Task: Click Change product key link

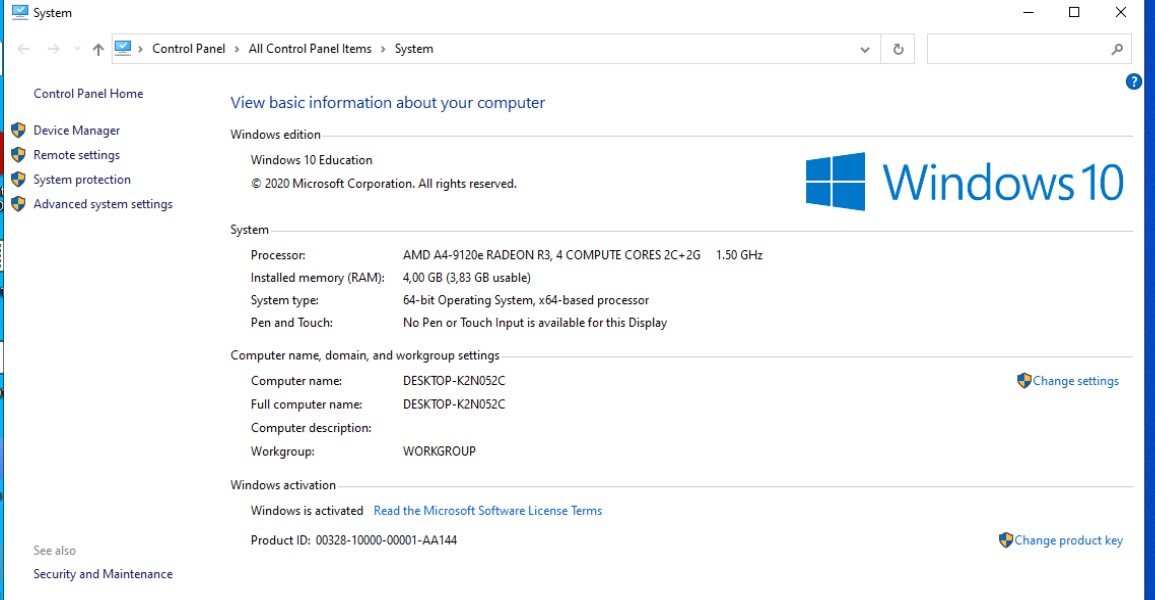Action: tap(1068, 540)
